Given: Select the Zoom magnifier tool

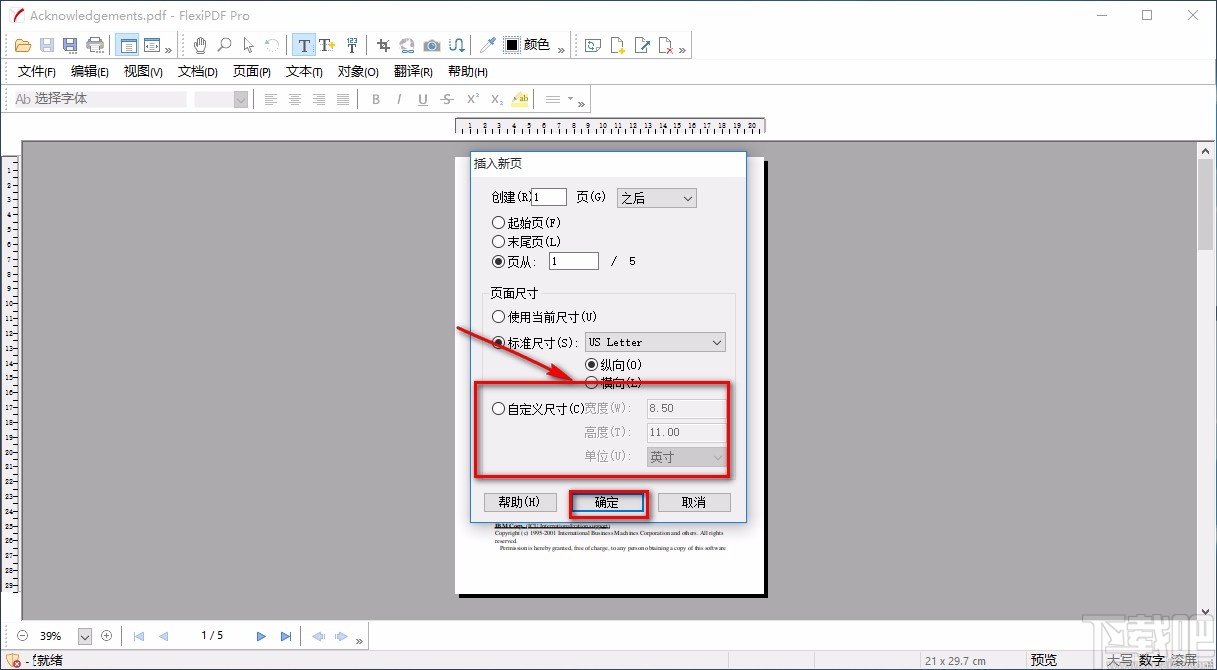Looking at the screenshot, I should click(x=224, y=44).
